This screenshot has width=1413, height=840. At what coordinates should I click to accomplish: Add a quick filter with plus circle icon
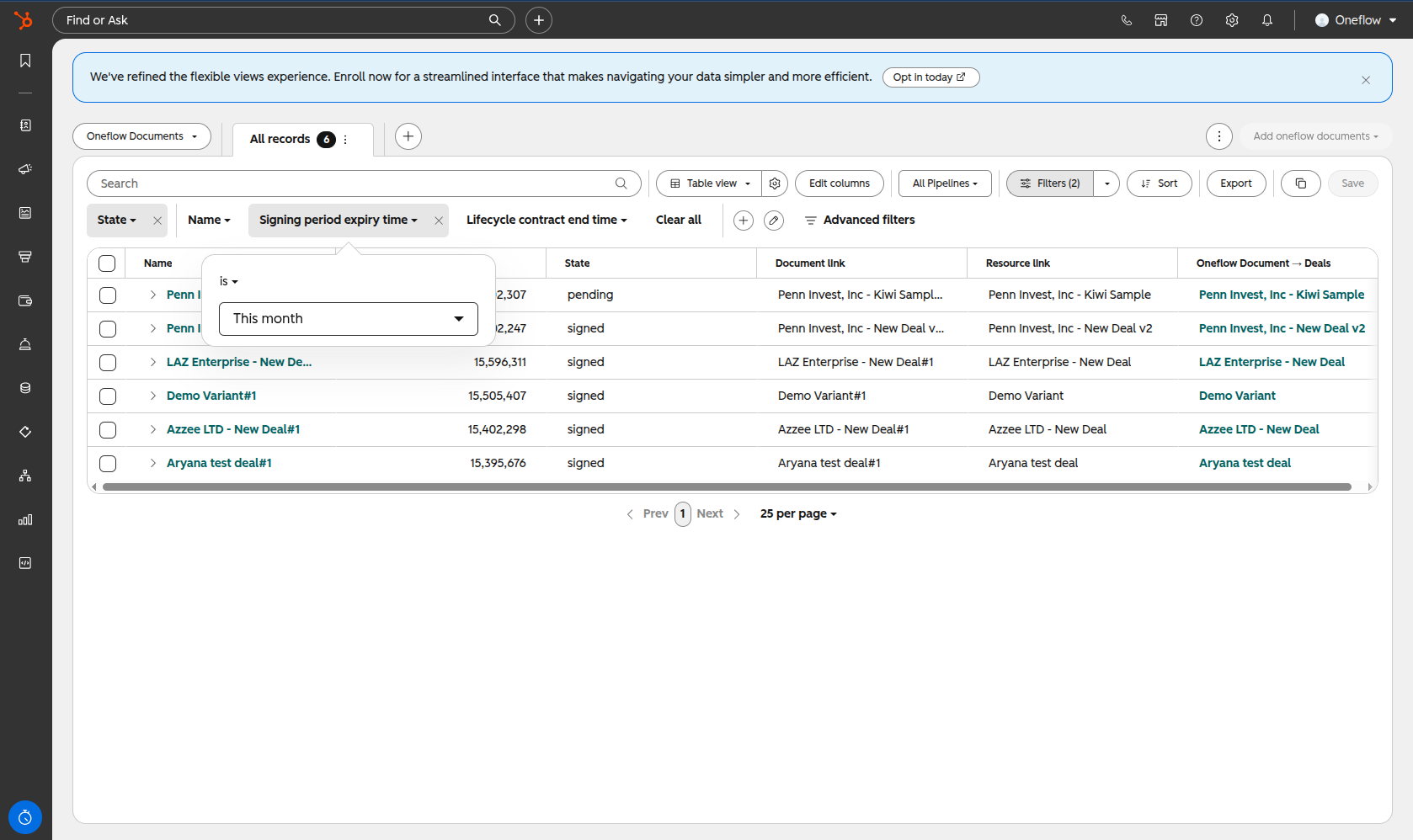point(744,221)
